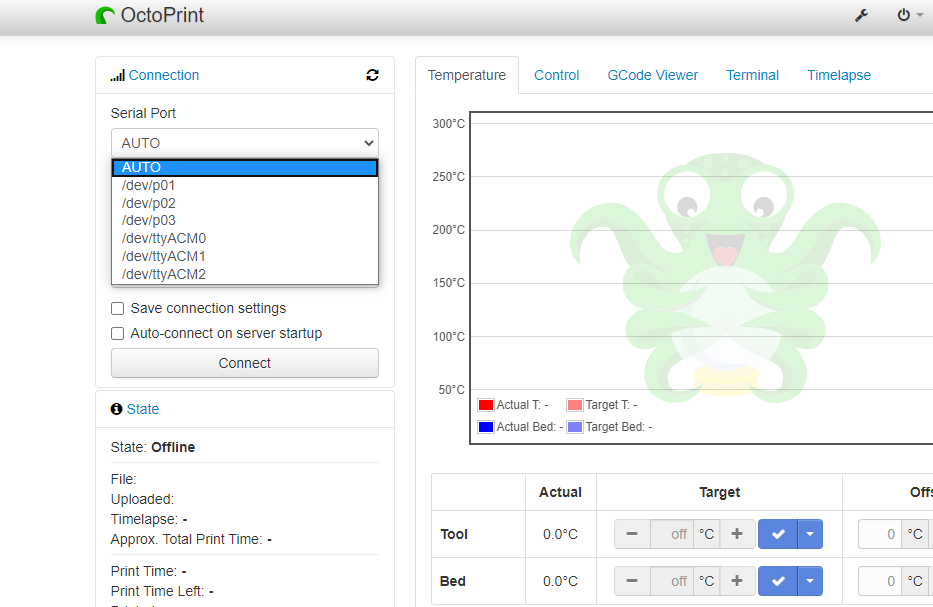Screen dimensions: 933x607
Task: Click the Connection signal bars icon
Action: coord(117,76)
